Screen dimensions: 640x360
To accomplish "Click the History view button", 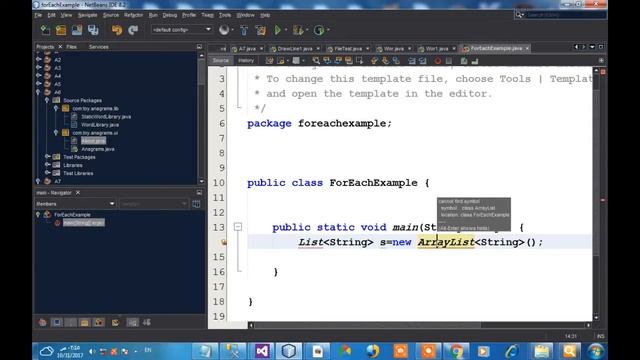I will tap(246, 60).
